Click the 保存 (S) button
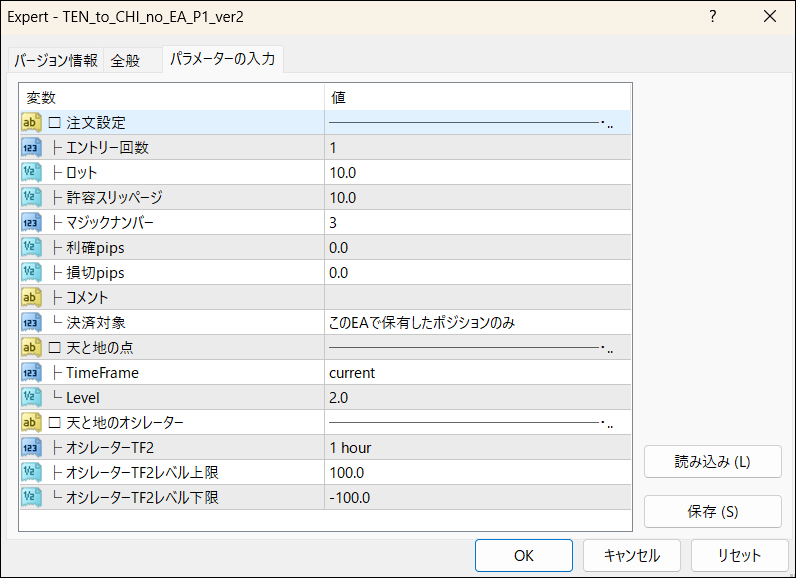796x578 pixels. click(x=712, y=511)
